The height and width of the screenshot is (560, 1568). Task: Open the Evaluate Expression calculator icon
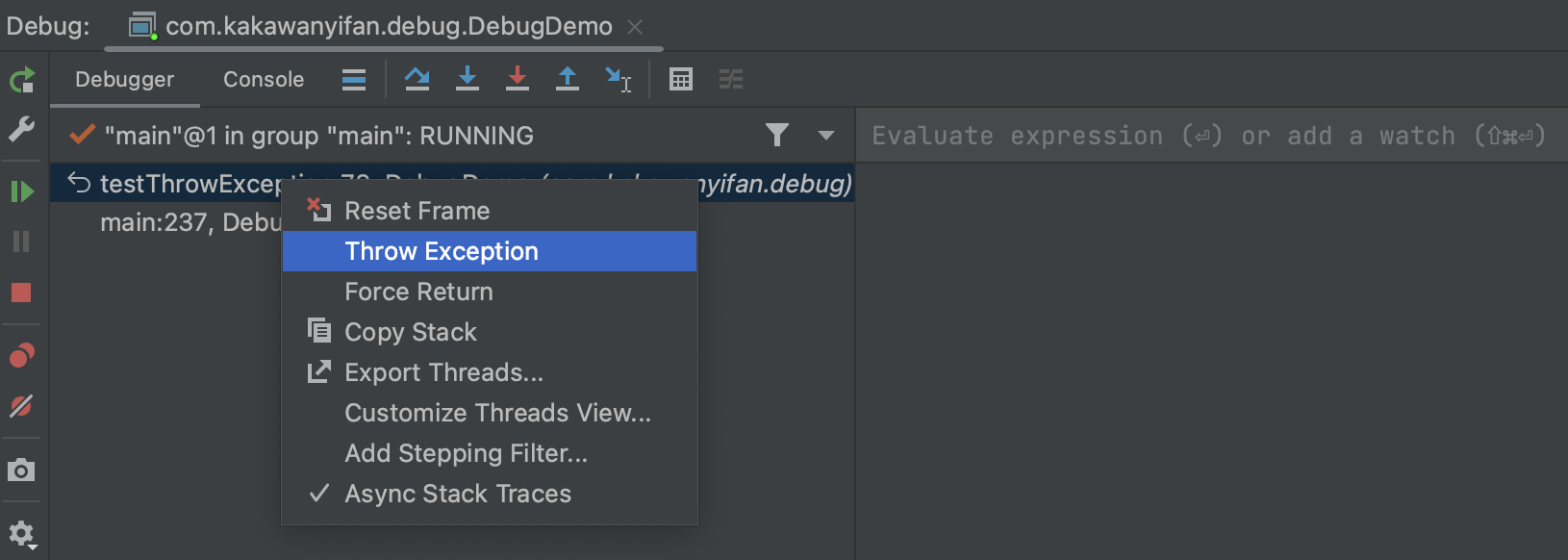[x=681, y=79]
